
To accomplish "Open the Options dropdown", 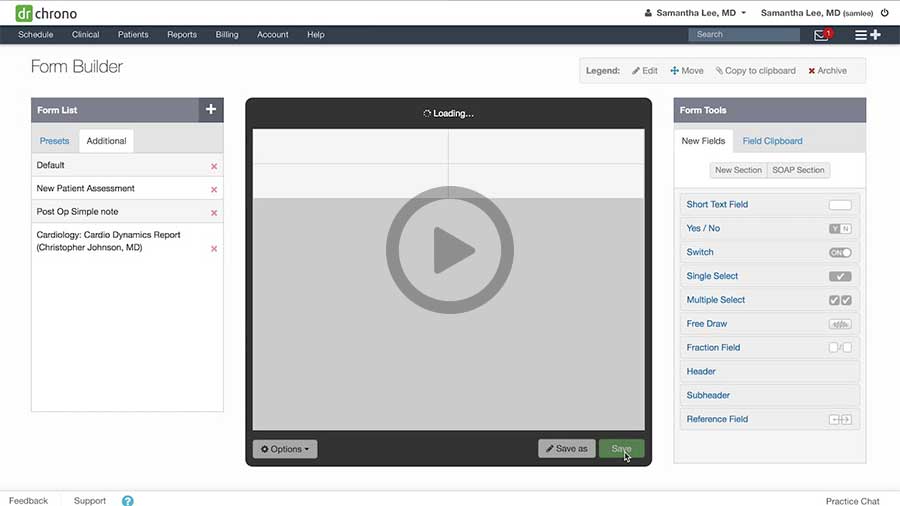I will pos(285,449).
